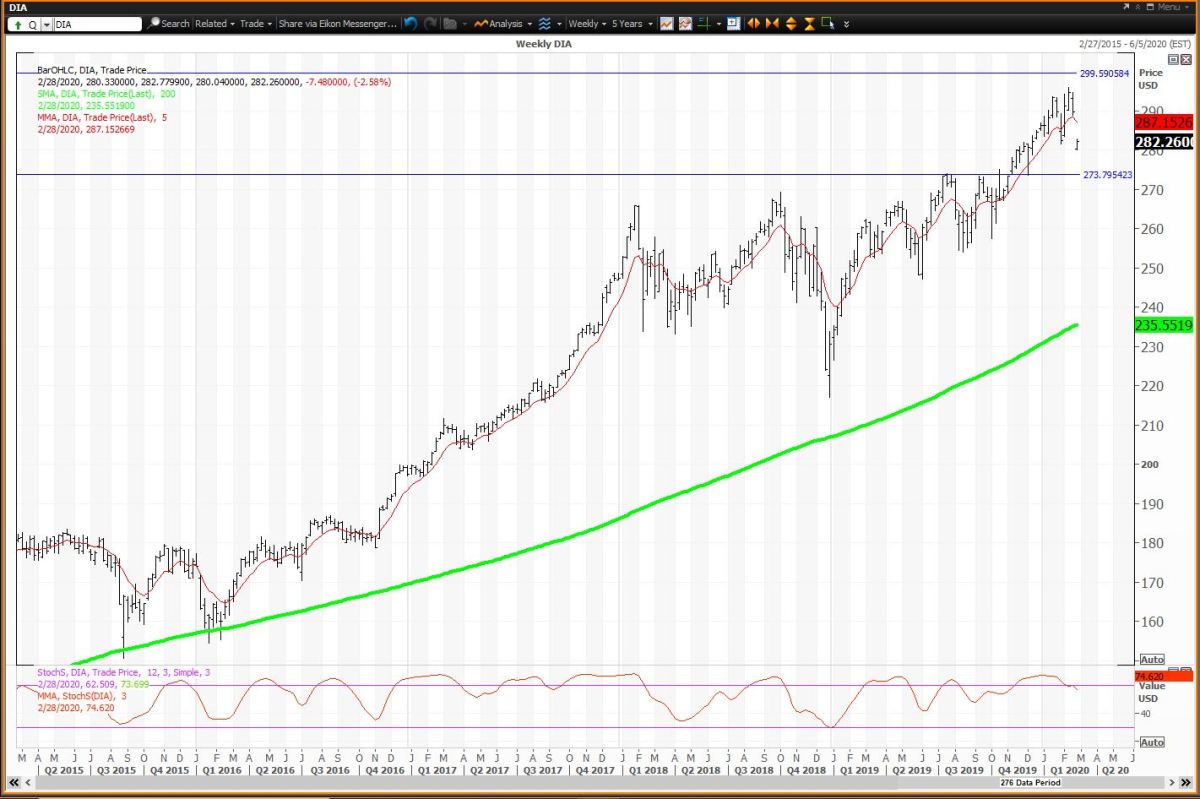Select the zoom rectangle tool icon
This screenshot has width=1200, height=799.
click(x=828, y=23)
